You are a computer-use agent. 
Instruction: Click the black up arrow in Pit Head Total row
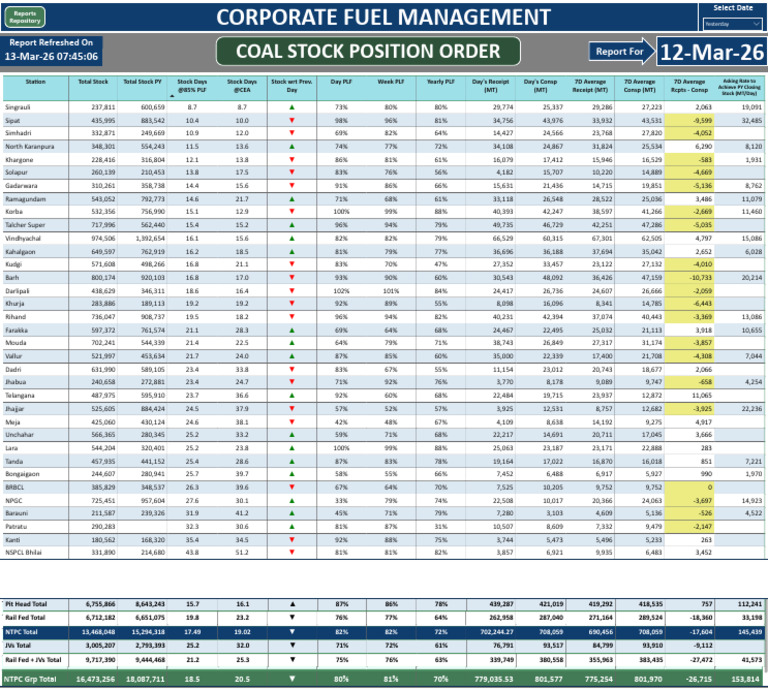(292, 604)
